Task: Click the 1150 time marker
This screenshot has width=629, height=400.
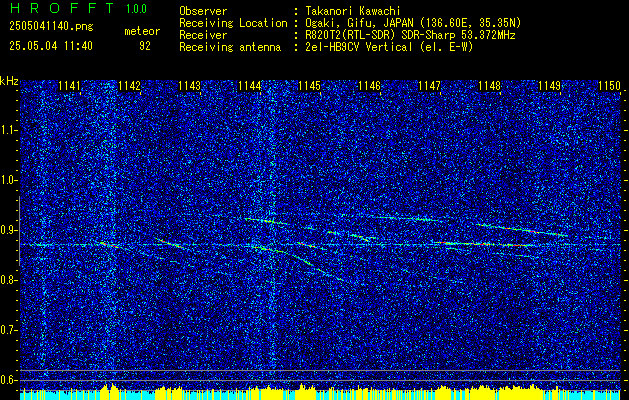Action: tap(609, 86)
